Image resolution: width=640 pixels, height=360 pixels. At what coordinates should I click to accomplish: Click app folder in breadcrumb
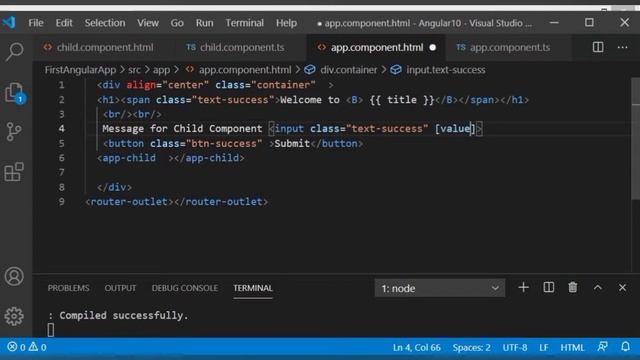click(x=161, y=70)
